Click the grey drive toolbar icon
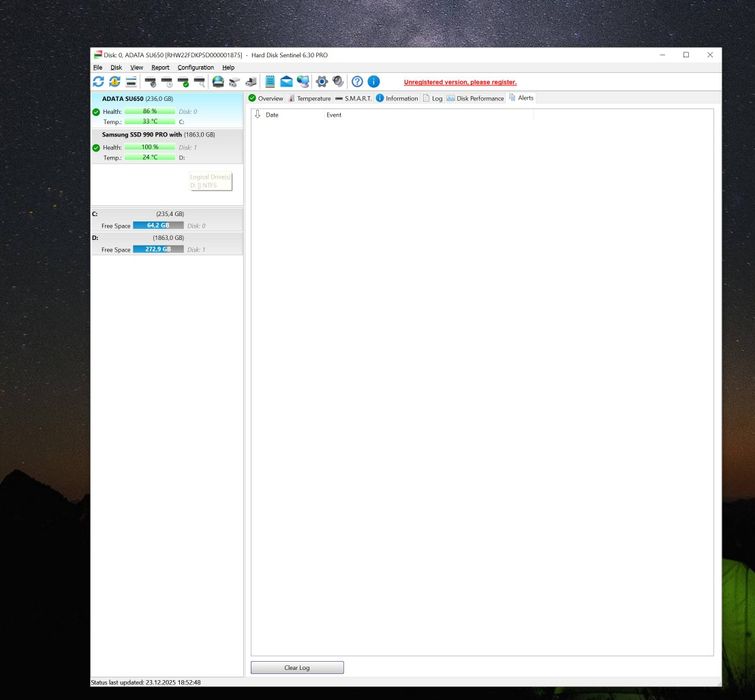The height and width of the screenshot is (700, 755). [x=234, y=82]
